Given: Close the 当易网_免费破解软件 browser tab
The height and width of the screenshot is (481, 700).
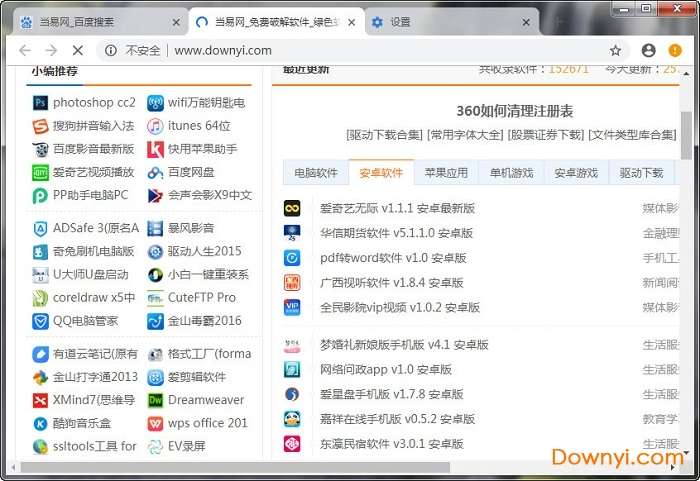Looking at the screenshot, I should pos(352,22).
